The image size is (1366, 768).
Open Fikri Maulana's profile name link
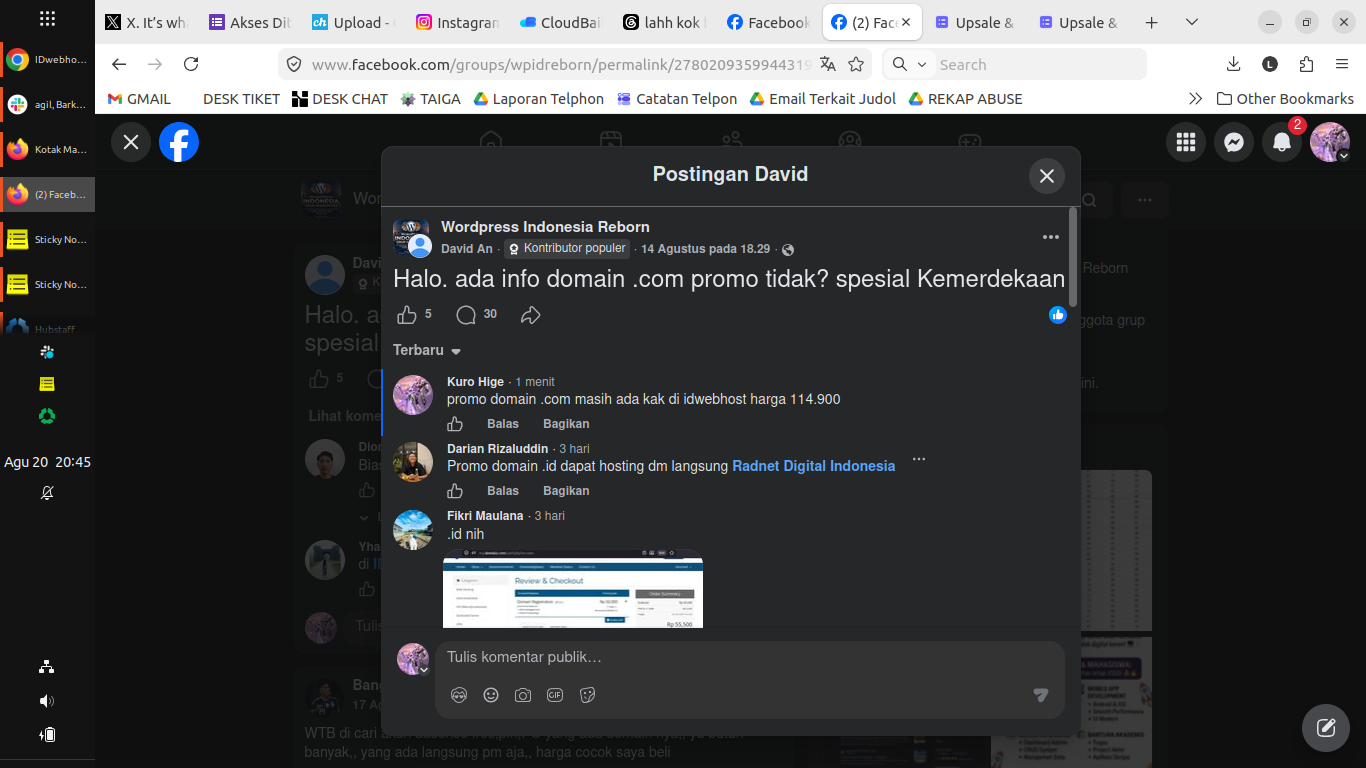pyautogui.click(x=485, y=516)
